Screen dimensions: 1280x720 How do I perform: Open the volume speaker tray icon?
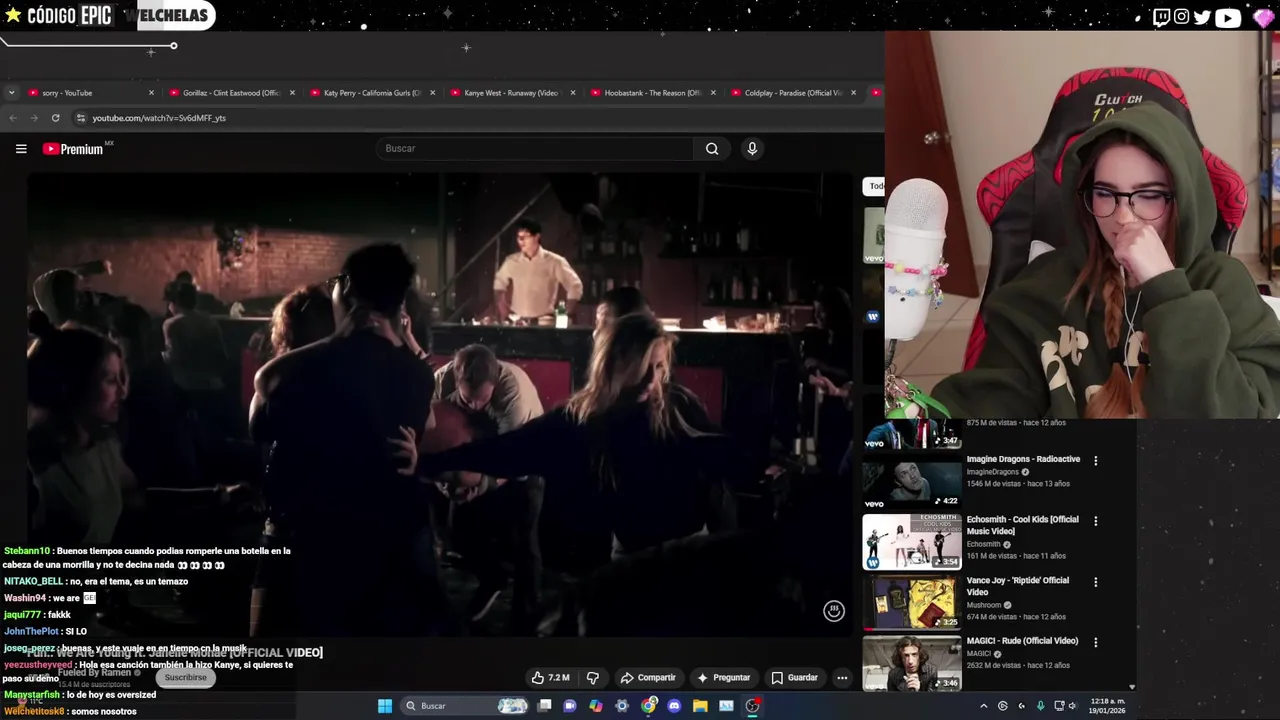[1072, 706]
